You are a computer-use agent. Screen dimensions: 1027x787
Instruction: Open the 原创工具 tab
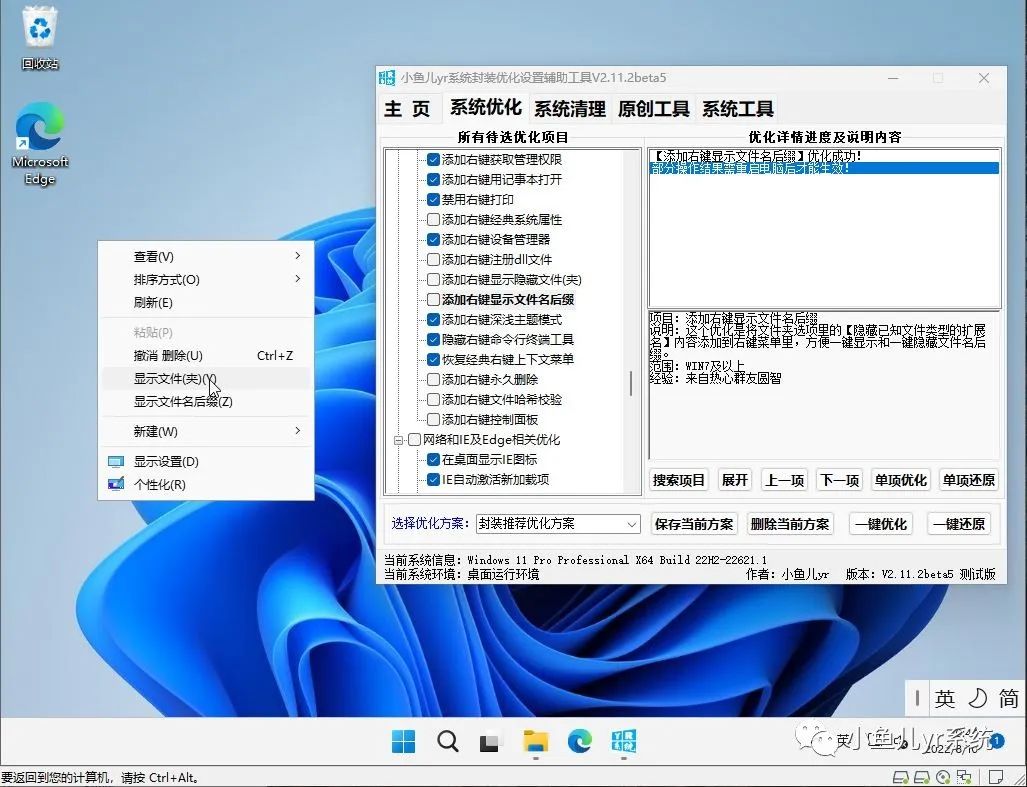[x=653, y=109]
